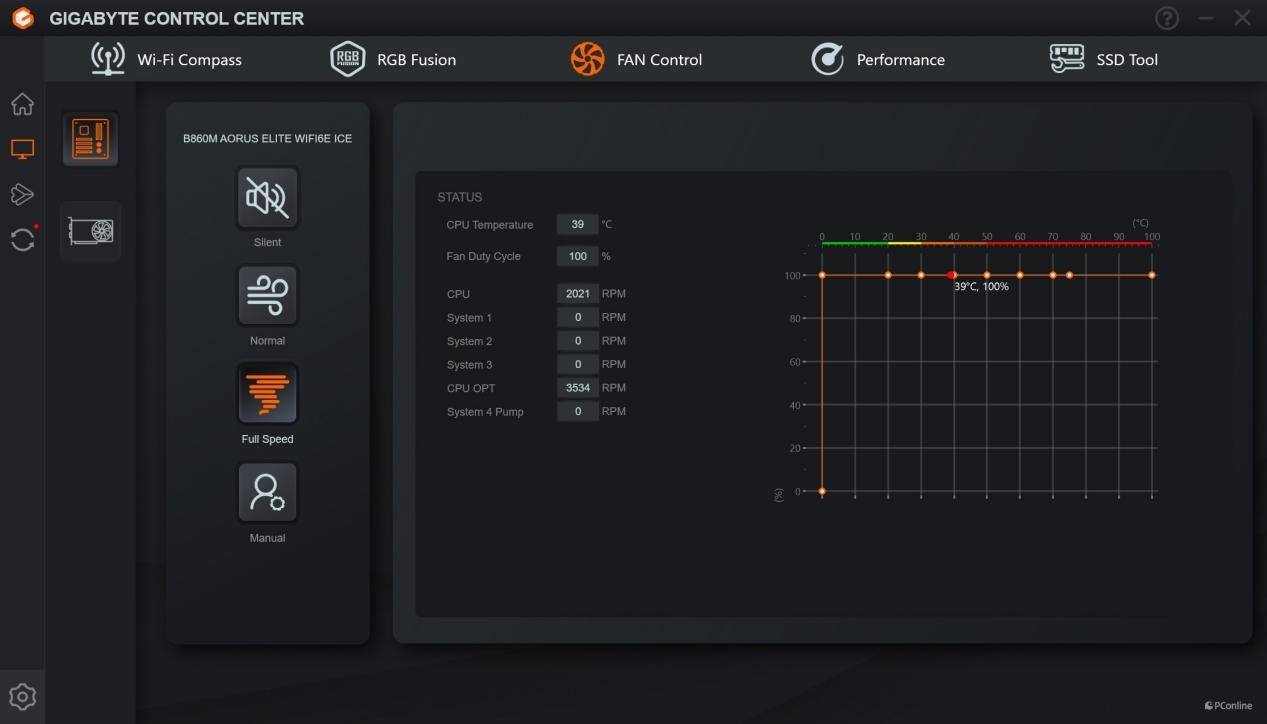Choose the Manual fan mode icon

[267, 492]
